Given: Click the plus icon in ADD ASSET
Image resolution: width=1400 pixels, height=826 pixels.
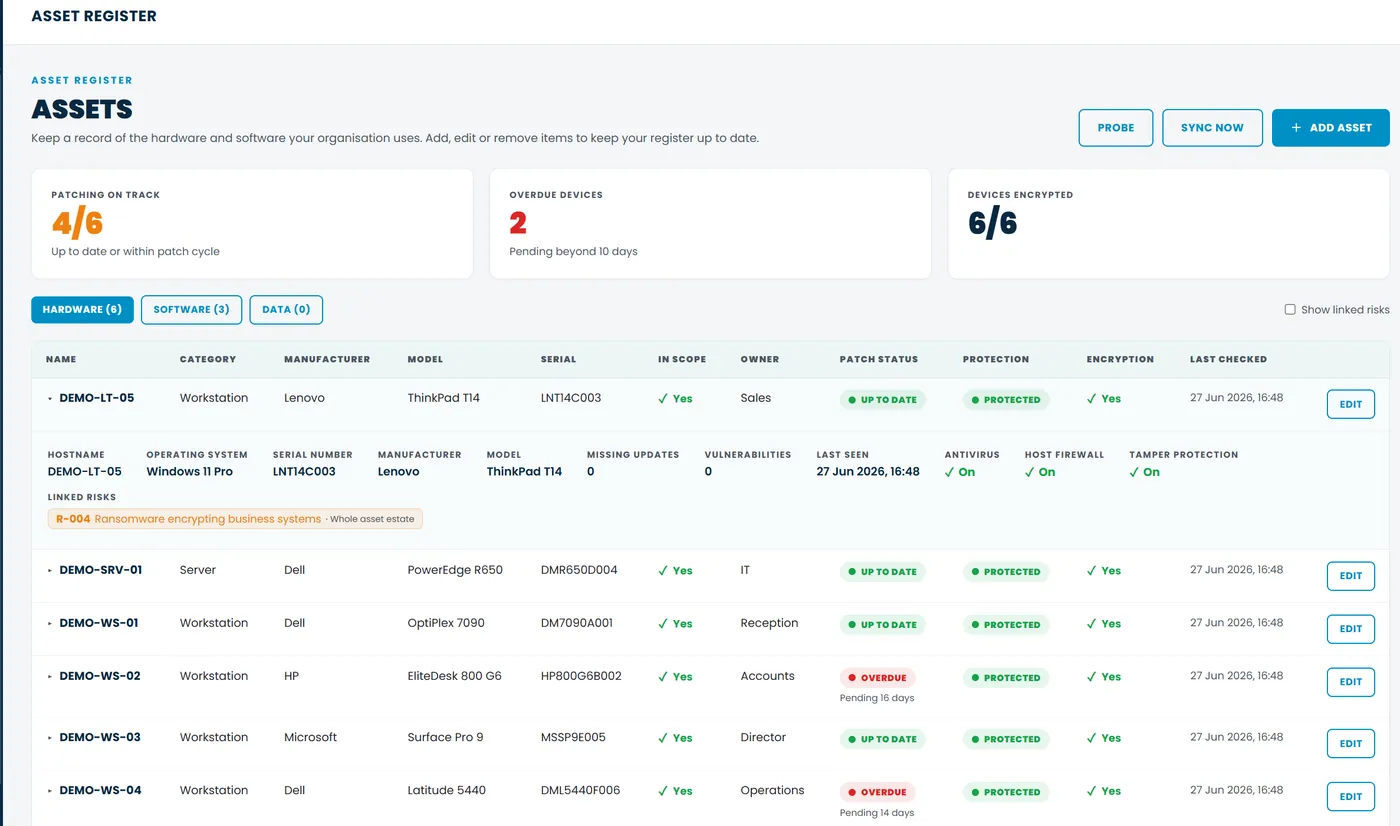Looking at the screenshot, I should coord(1296,128).
